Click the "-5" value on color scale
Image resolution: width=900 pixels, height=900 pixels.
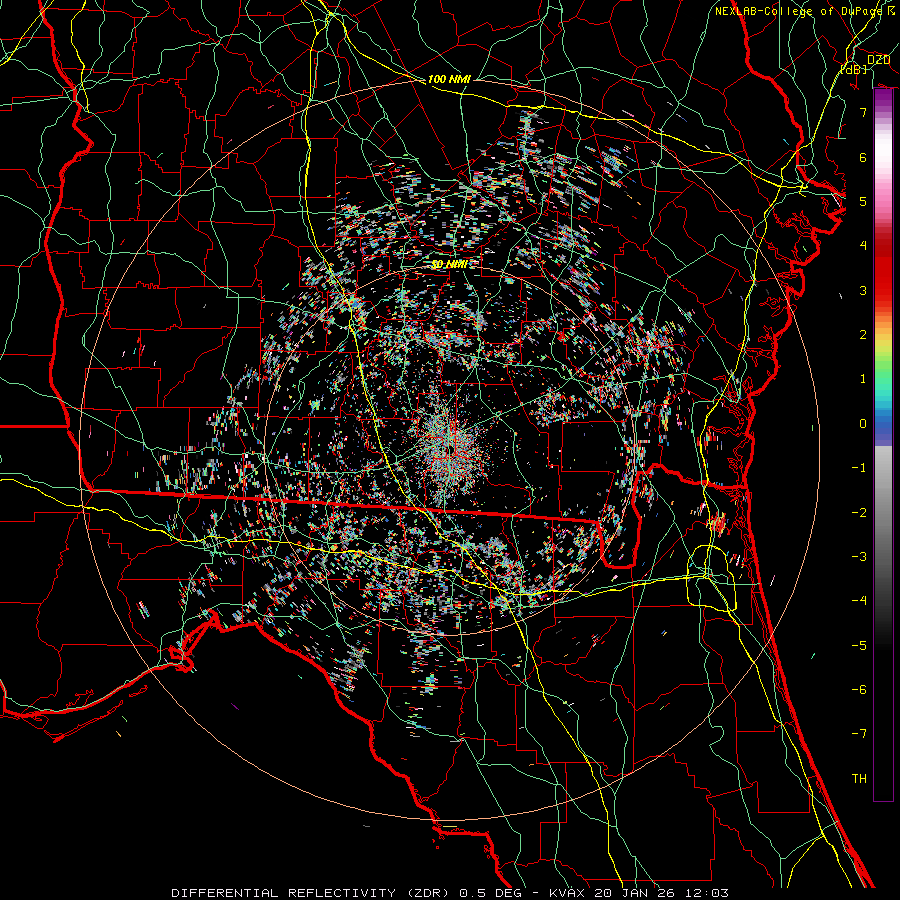[859, 645]
